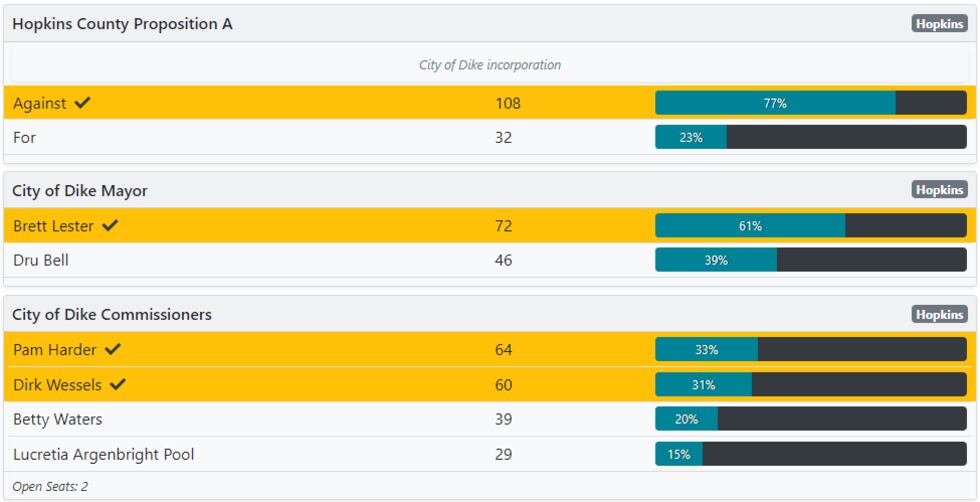Click the 23% progress bar for For
Viewport: 980px width, 502px height.
pos(811,137)
